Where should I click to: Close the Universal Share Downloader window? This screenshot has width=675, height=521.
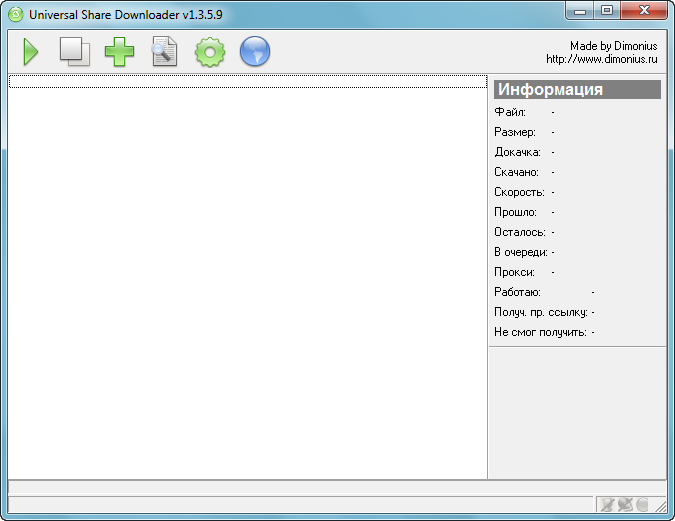(644, 11)
